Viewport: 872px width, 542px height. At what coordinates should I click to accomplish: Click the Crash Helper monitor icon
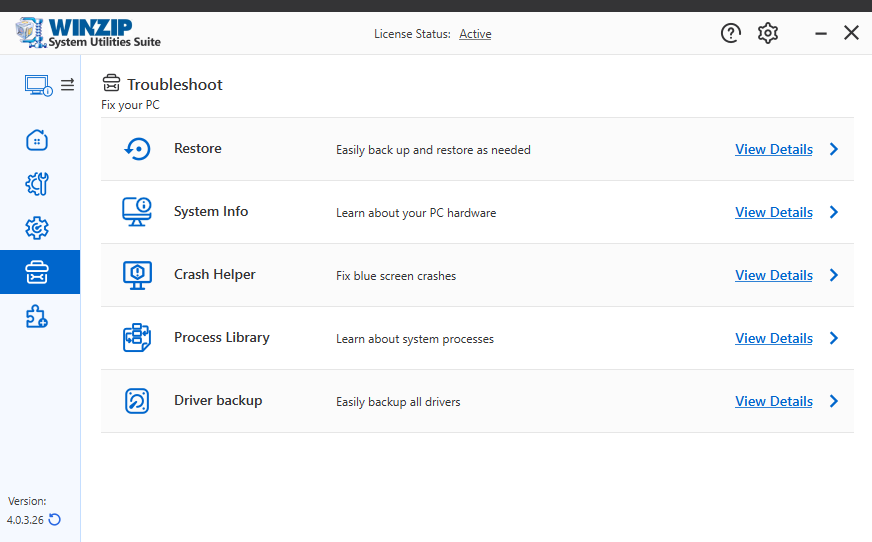click(x=137, y=275)
